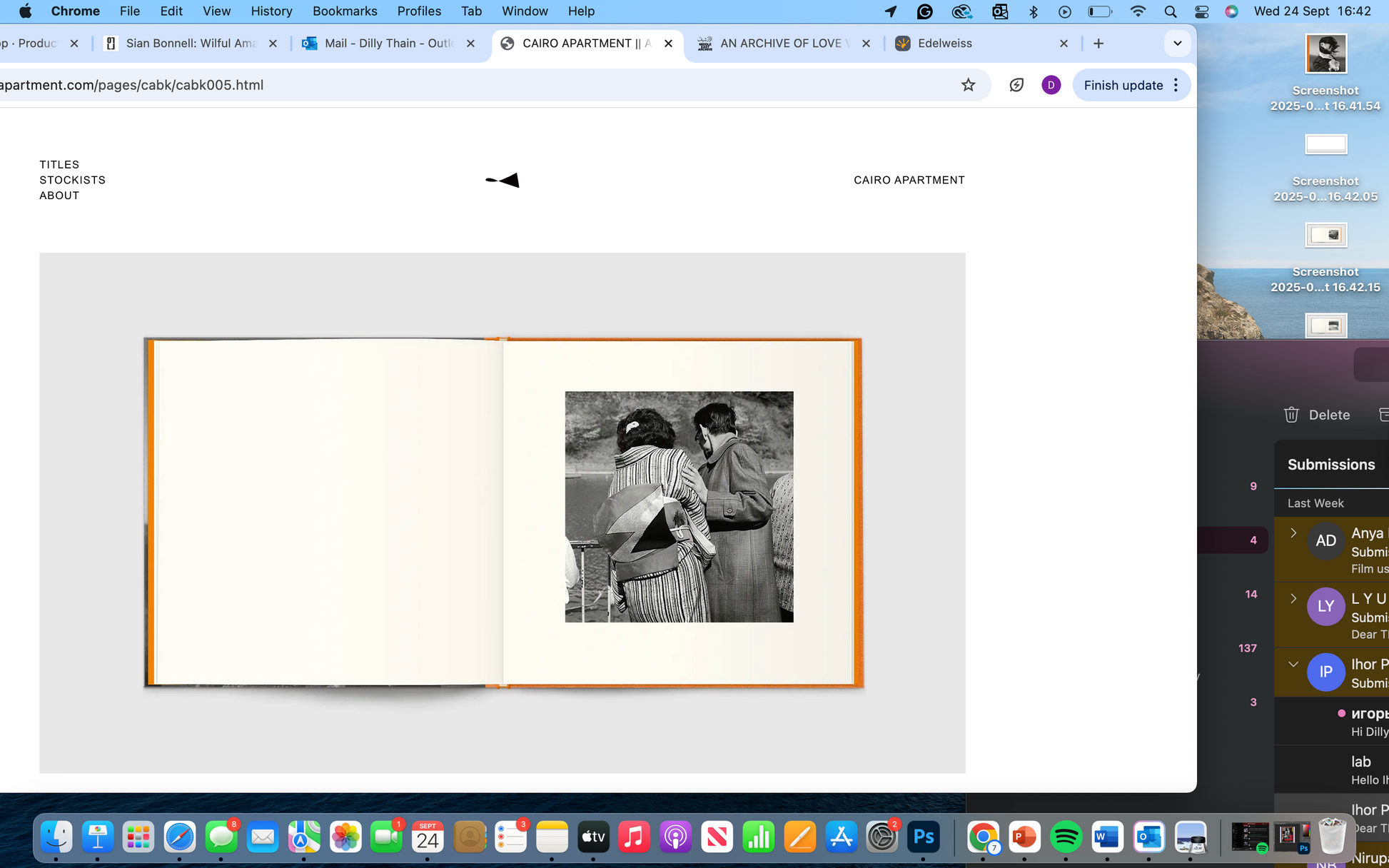The image size is (1389, 868).
Task: Open Photoshop from the dock
Action: tap(924, 837)
